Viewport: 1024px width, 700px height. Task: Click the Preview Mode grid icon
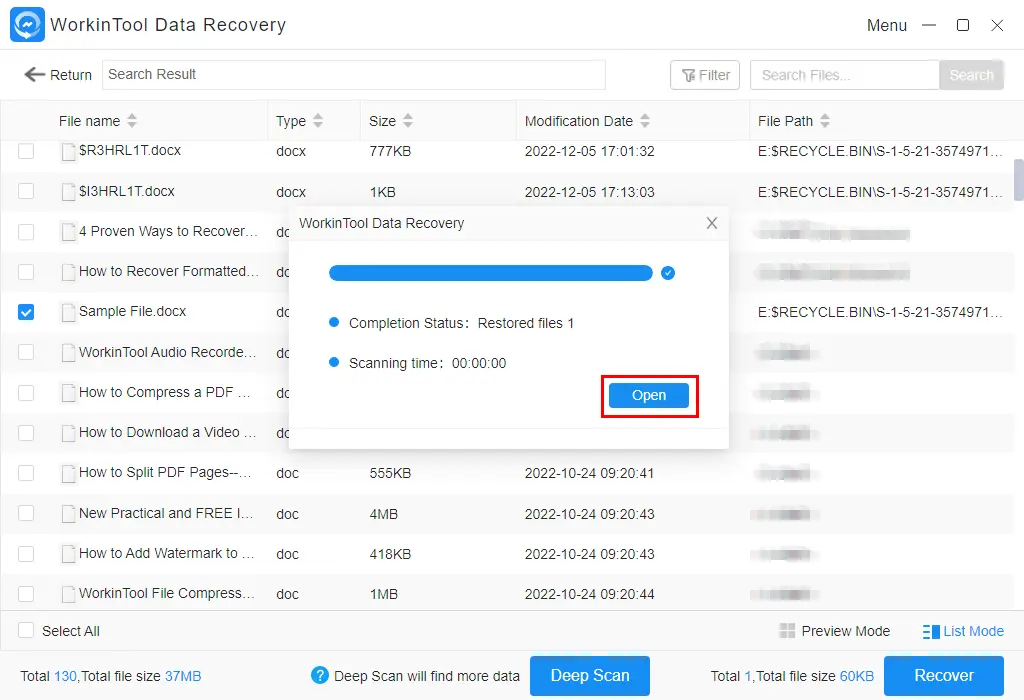(x=788, y=631)
